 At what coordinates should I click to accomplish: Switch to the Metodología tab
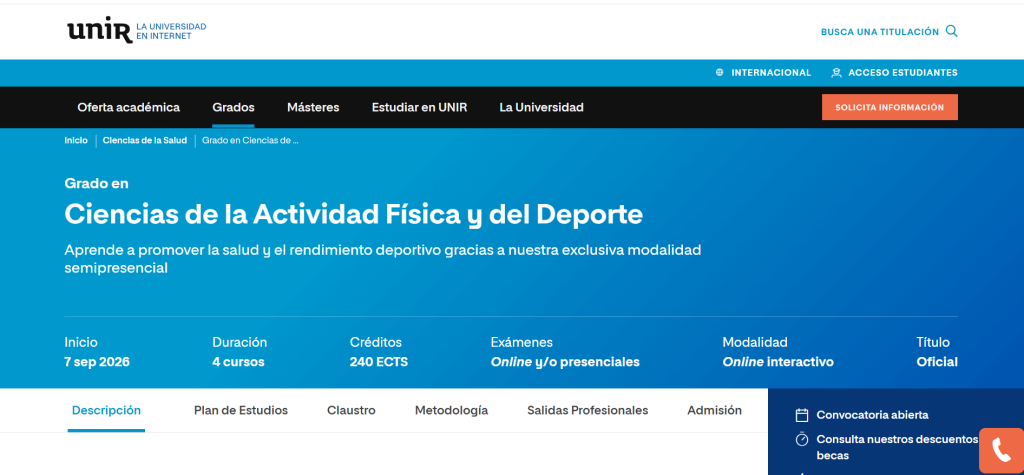point(451,410)
